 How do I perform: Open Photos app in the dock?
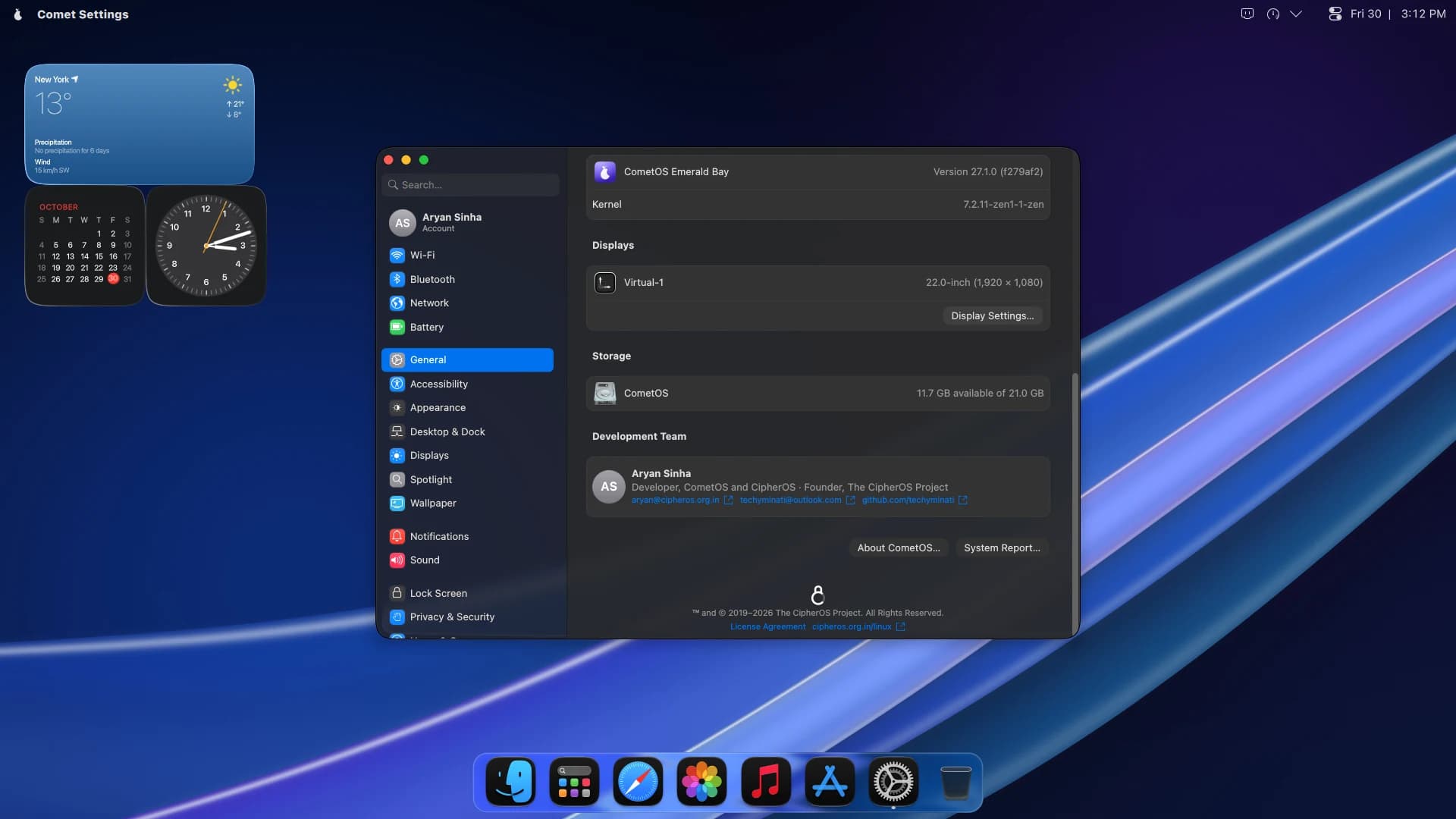pos(701,782)
